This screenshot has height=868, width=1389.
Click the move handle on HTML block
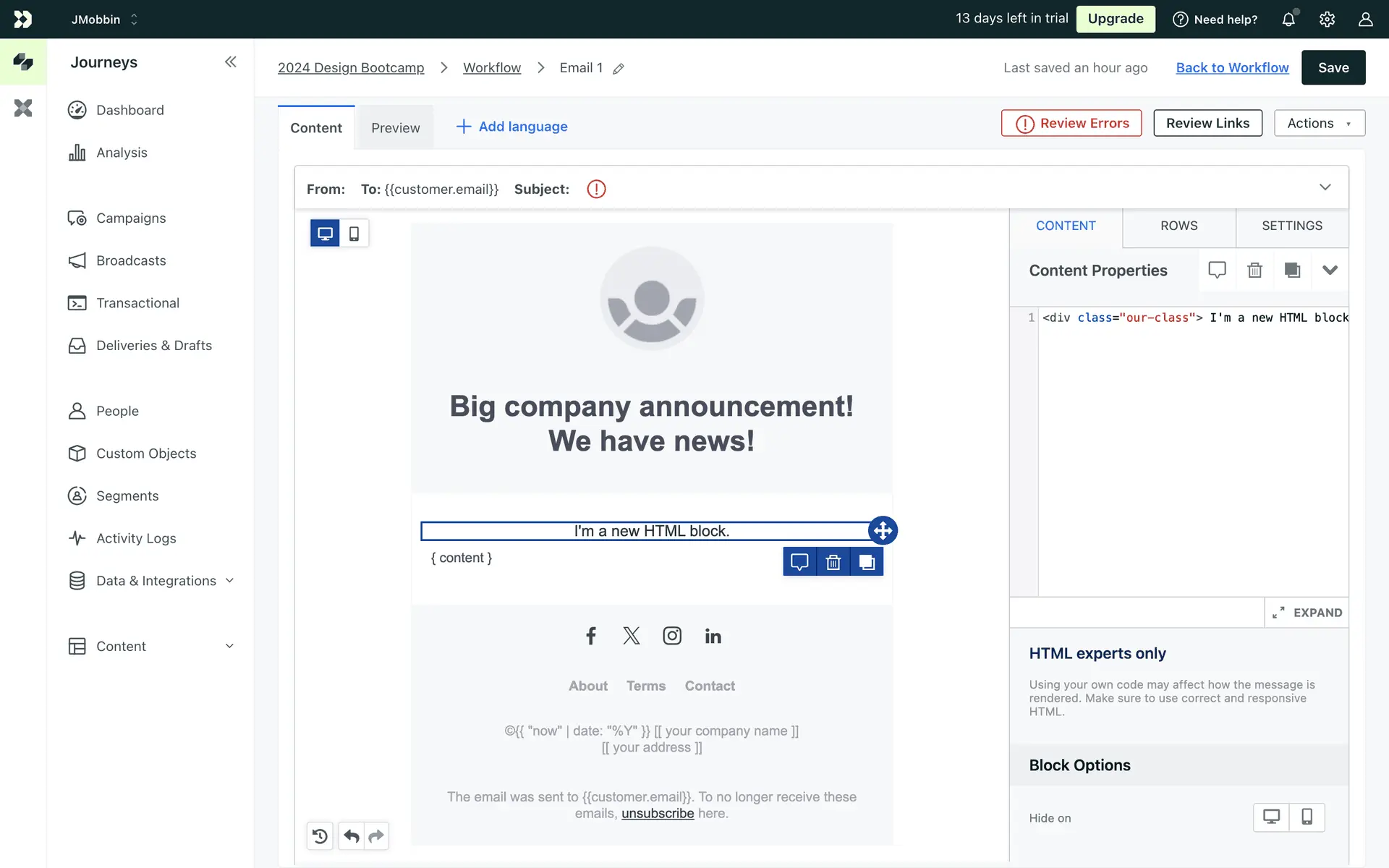point(883,530)
